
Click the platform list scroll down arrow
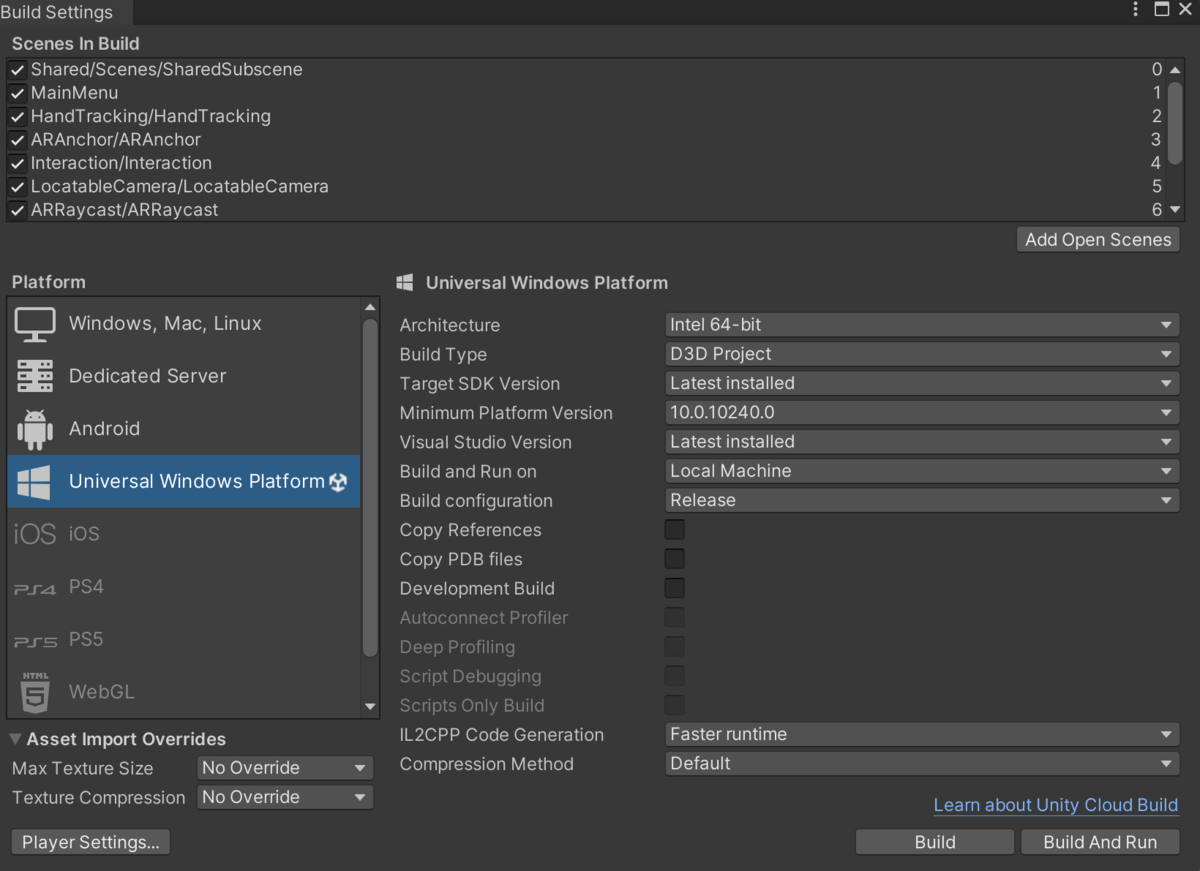[x=370, y=707]
